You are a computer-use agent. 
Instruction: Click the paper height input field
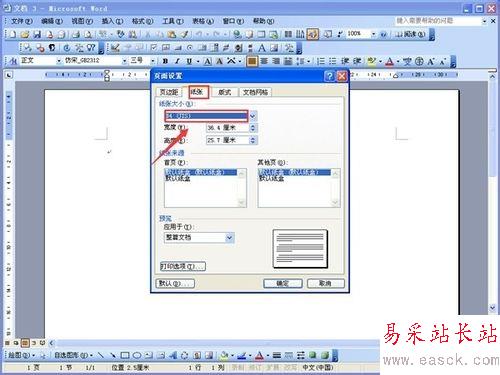[228, 140]
